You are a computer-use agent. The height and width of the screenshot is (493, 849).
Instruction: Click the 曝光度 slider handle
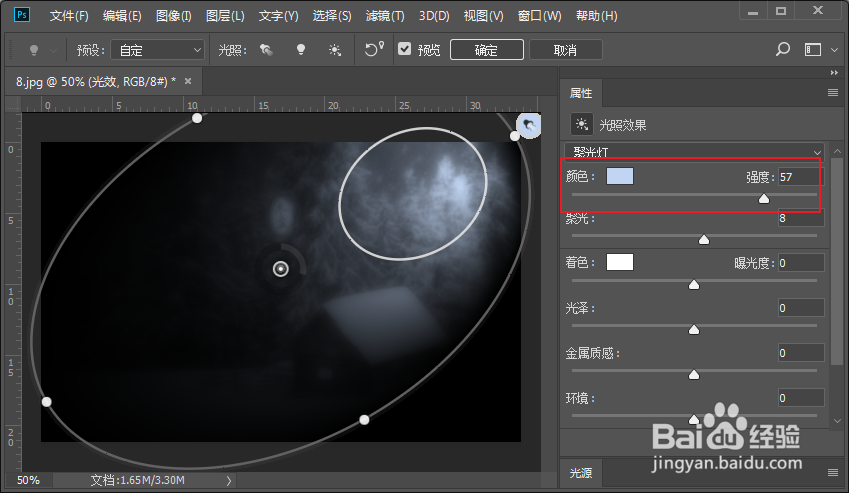click(x=694, y=285)
